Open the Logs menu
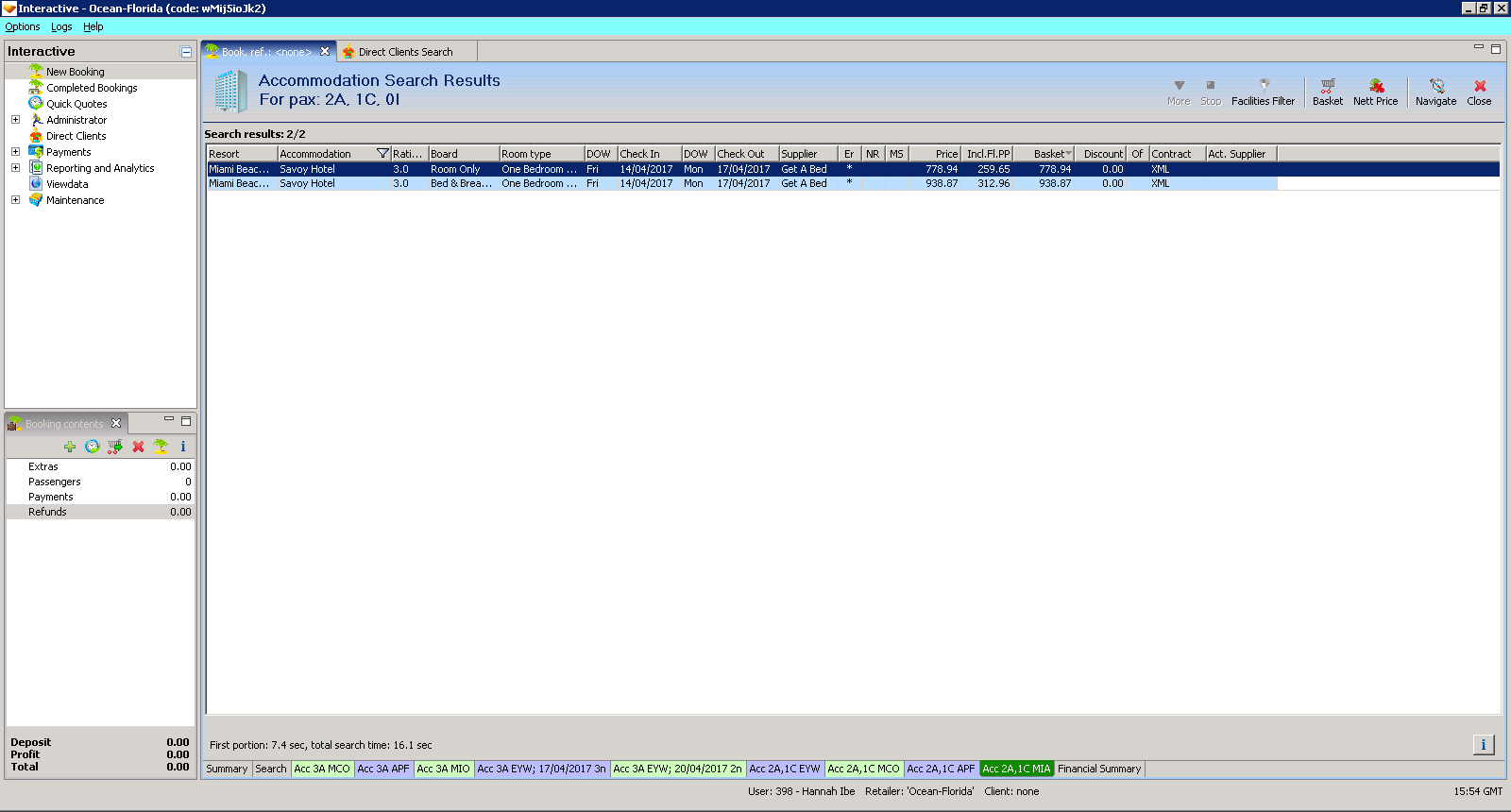This screenshot has height=812, width=1511. [61, 27]
